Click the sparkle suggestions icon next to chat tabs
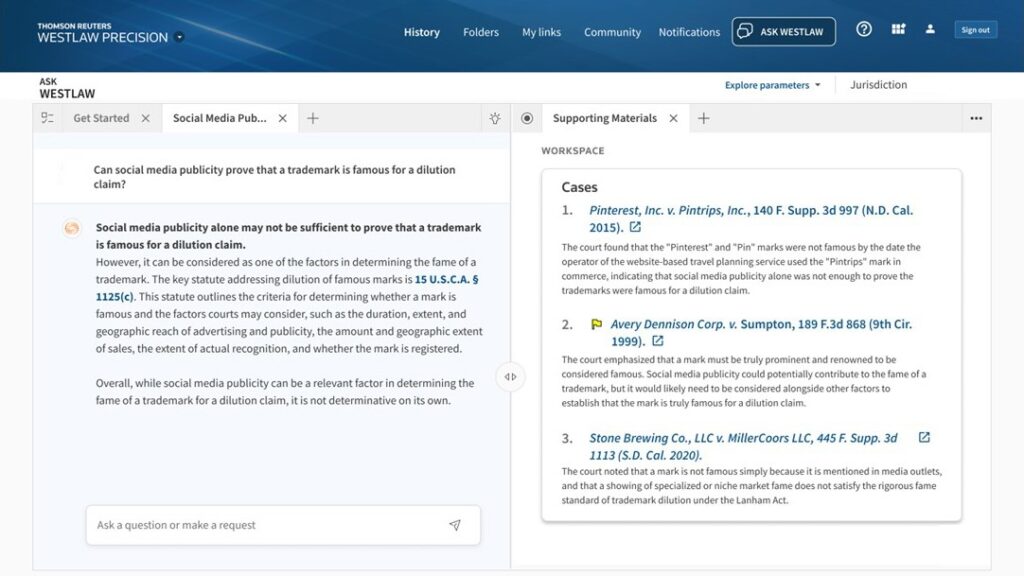This screenshot has width=1024, height=576. (494, 118)
